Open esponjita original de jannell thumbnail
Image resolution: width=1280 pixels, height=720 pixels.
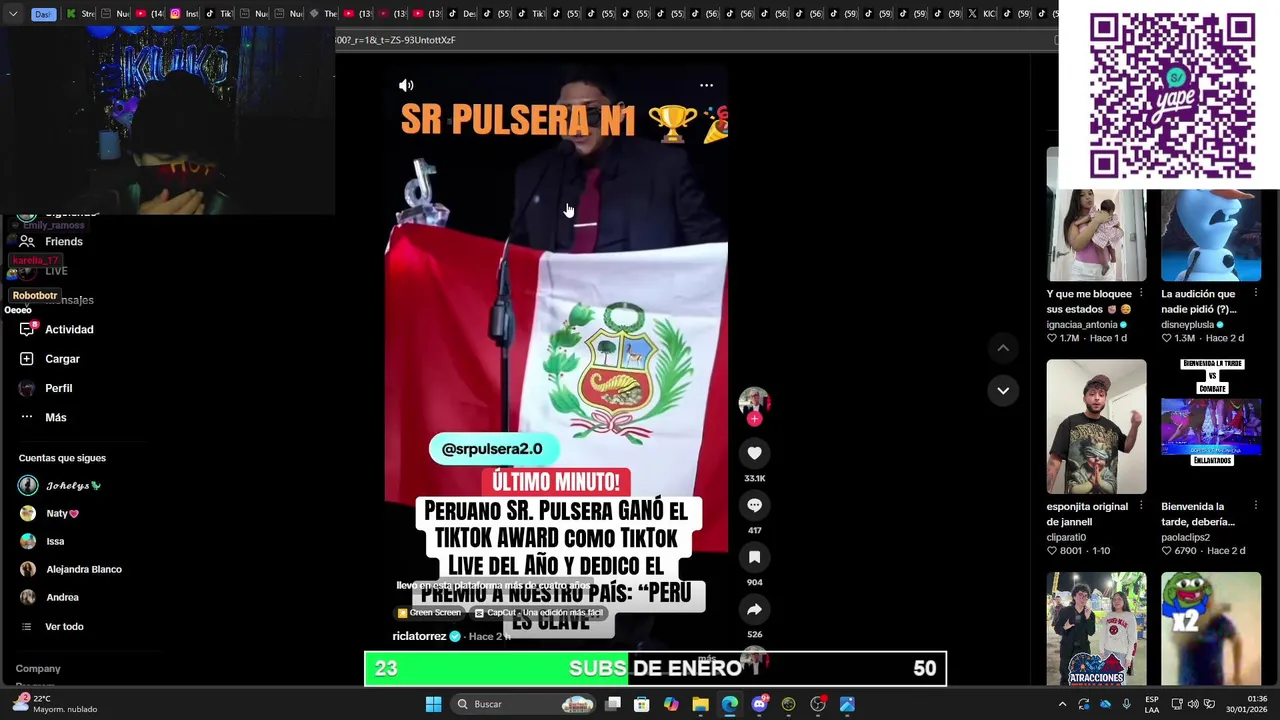(1096, 427)
